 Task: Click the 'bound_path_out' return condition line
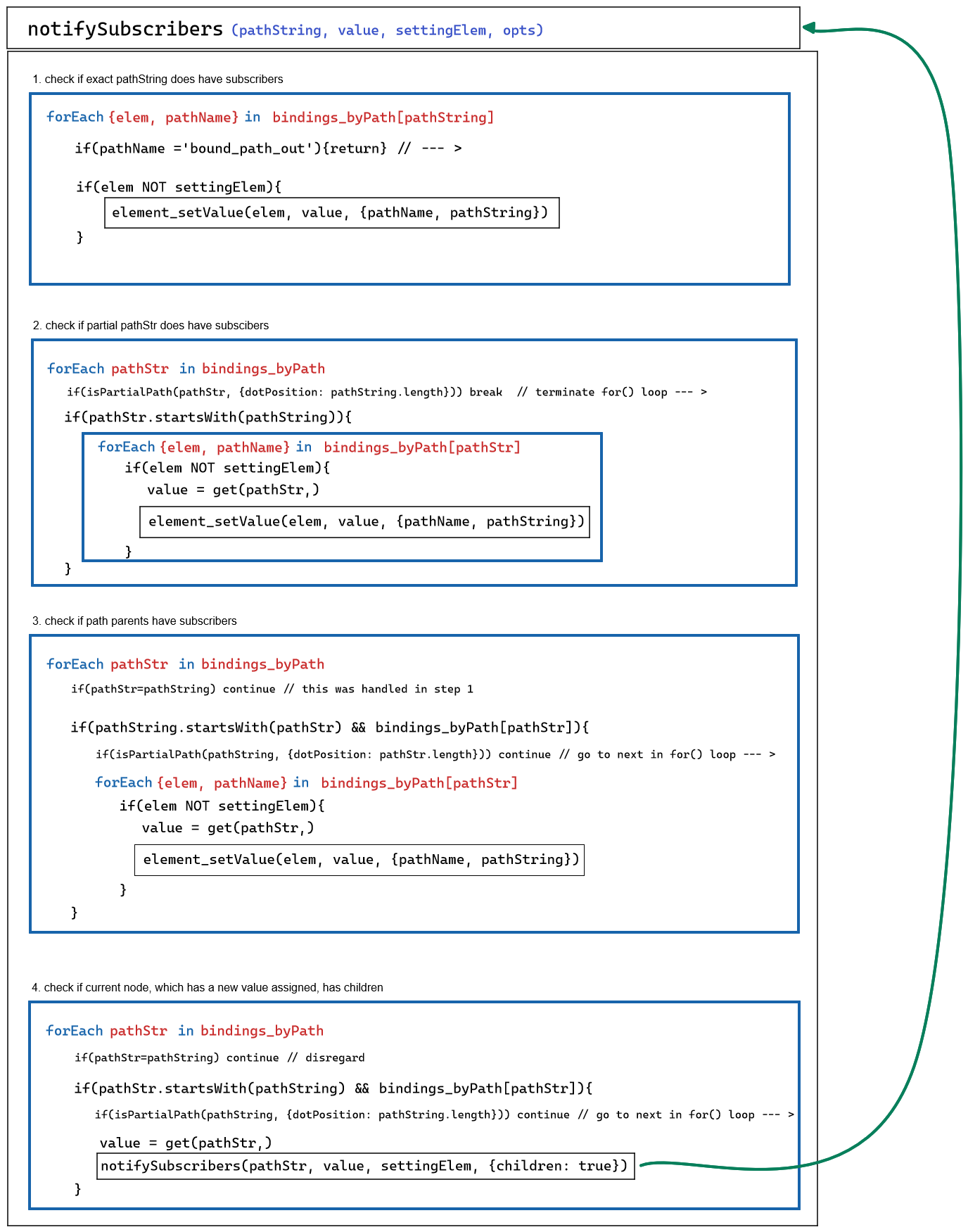click(267, 148)
